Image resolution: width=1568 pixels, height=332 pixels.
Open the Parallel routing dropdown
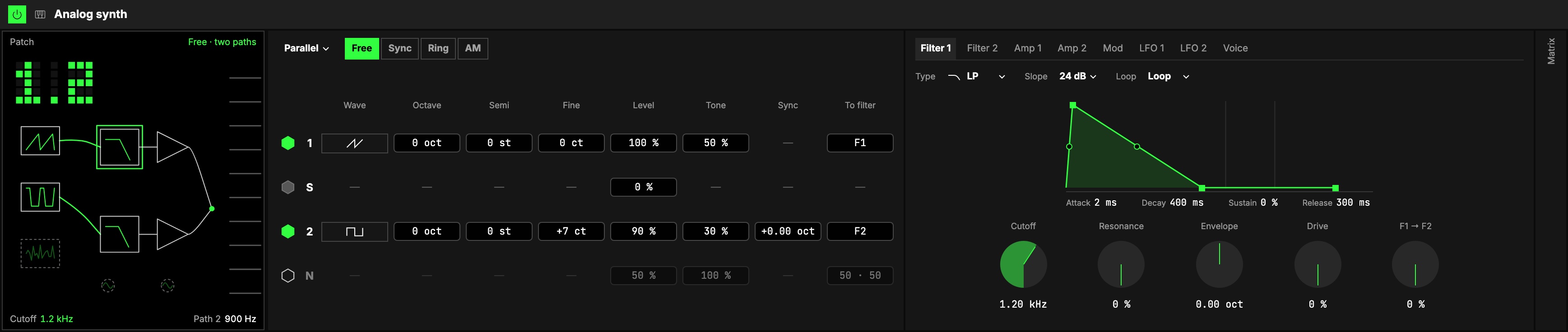pos(306,49)
